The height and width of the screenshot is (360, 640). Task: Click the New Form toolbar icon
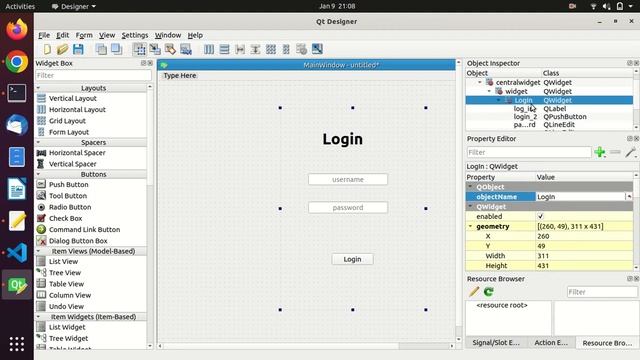47,49
